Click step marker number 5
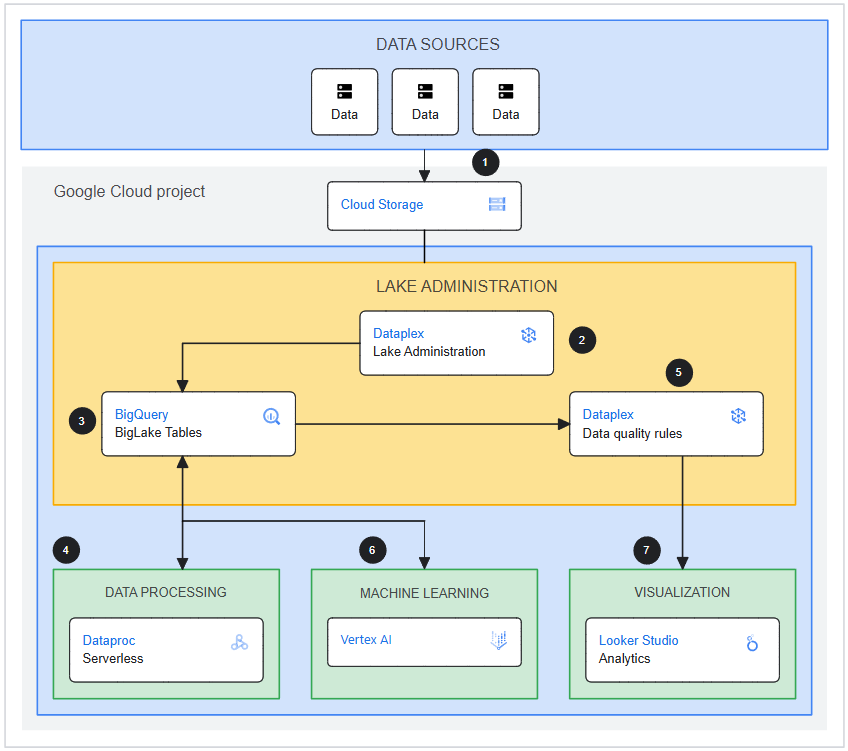 (679, 372)
